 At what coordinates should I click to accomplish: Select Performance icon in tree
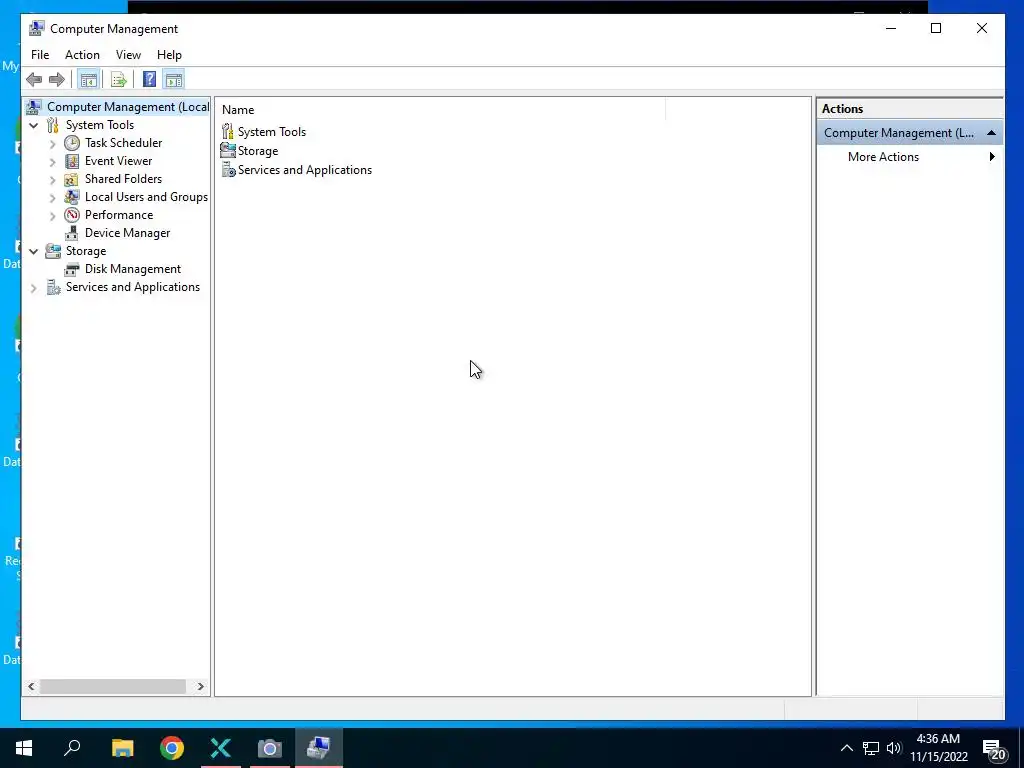(72, 215)
